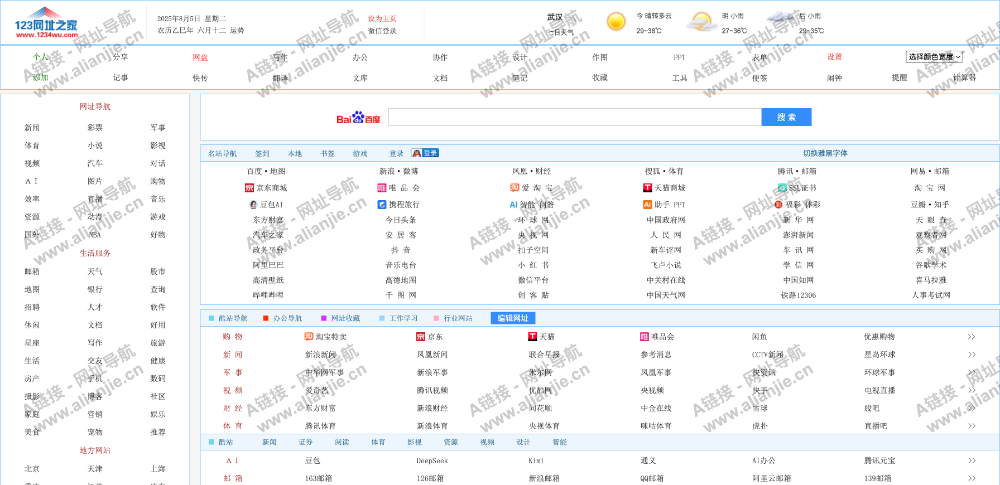The height and width of the screenshot is (485, 1000).
Task: Open the 名站导航 tab
Action: pos(223,154)
